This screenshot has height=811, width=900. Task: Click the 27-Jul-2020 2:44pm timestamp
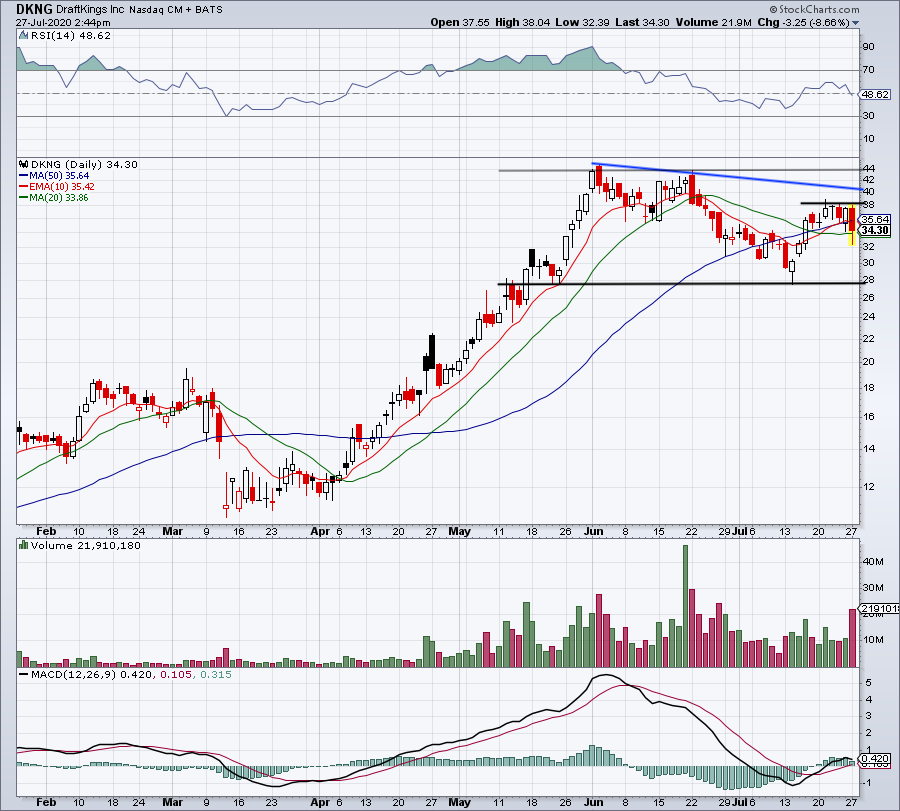[x=63, y=23]
